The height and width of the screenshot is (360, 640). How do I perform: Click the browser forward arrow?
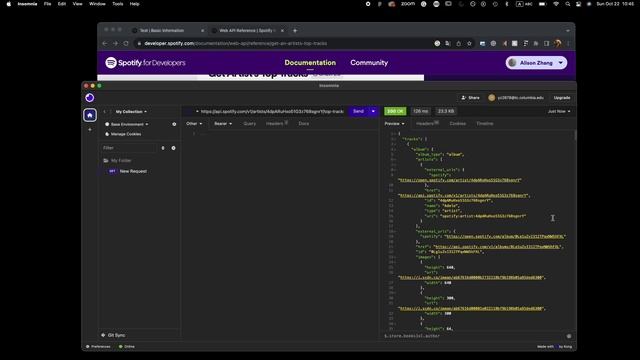click(x=116, y=43)
